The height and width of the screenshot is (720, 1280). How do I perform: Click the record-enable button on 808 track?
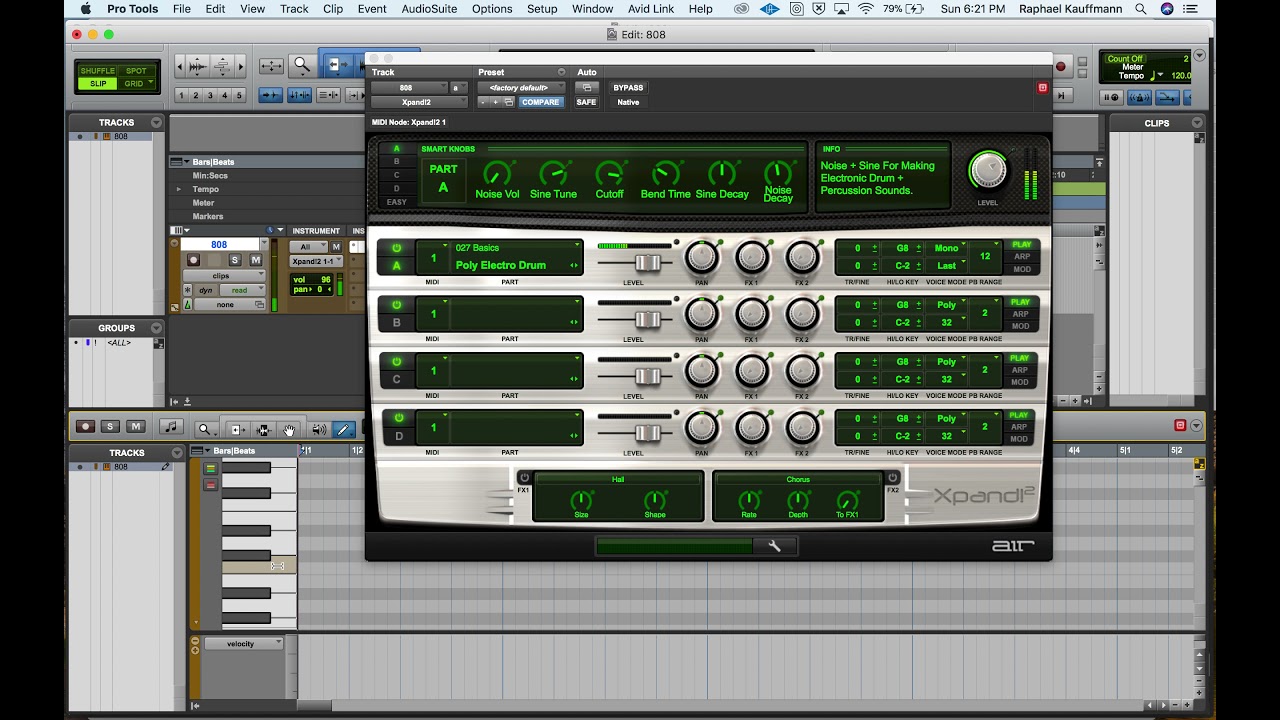click(x=193, y=260)
